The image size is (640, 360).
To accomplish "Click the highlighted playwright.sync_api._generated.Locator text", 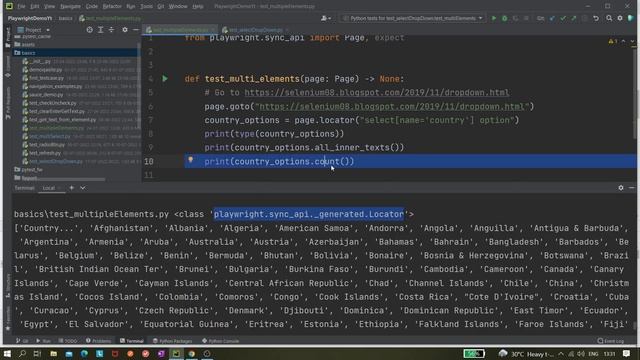I will [309, 214].
